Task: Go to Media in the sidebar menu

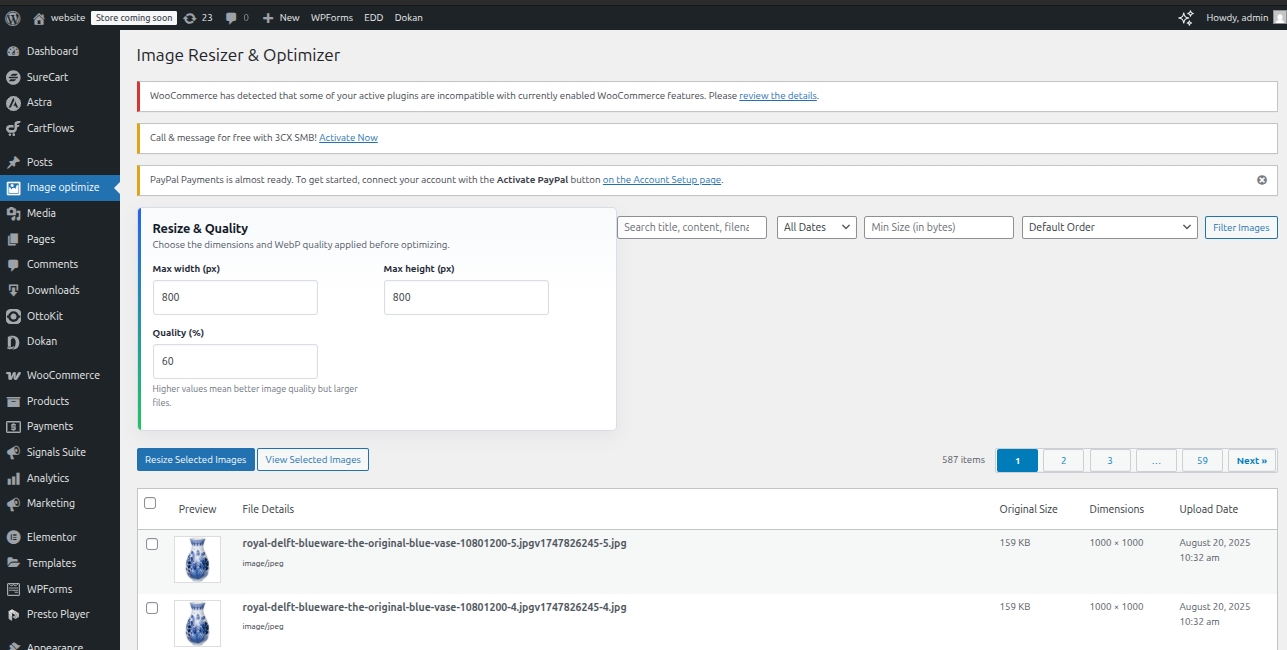Action: click(41, 213)
